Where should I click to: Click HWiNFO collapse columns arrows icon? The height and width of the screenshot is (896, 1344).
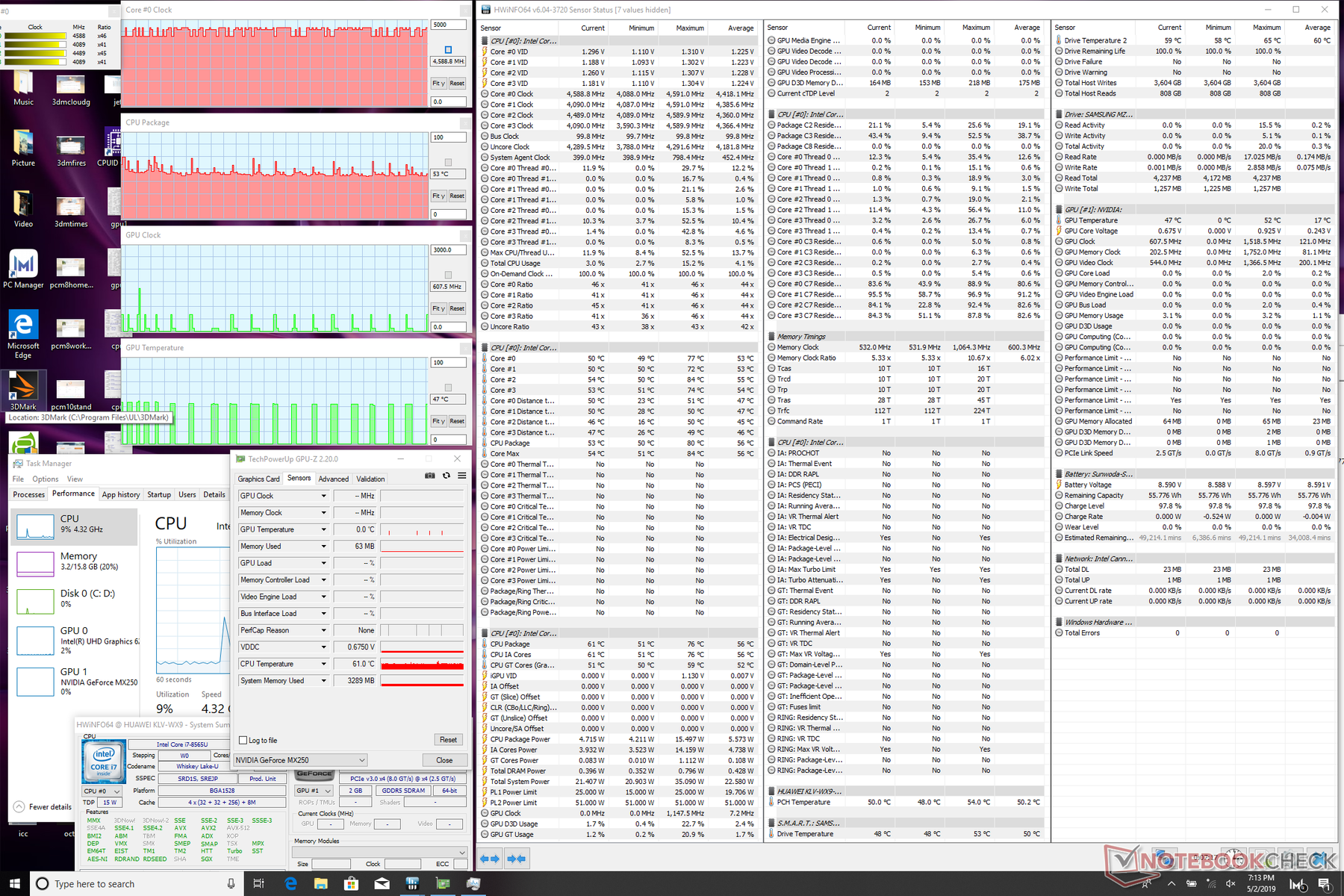pyautogui.click(x=517, y=859)
